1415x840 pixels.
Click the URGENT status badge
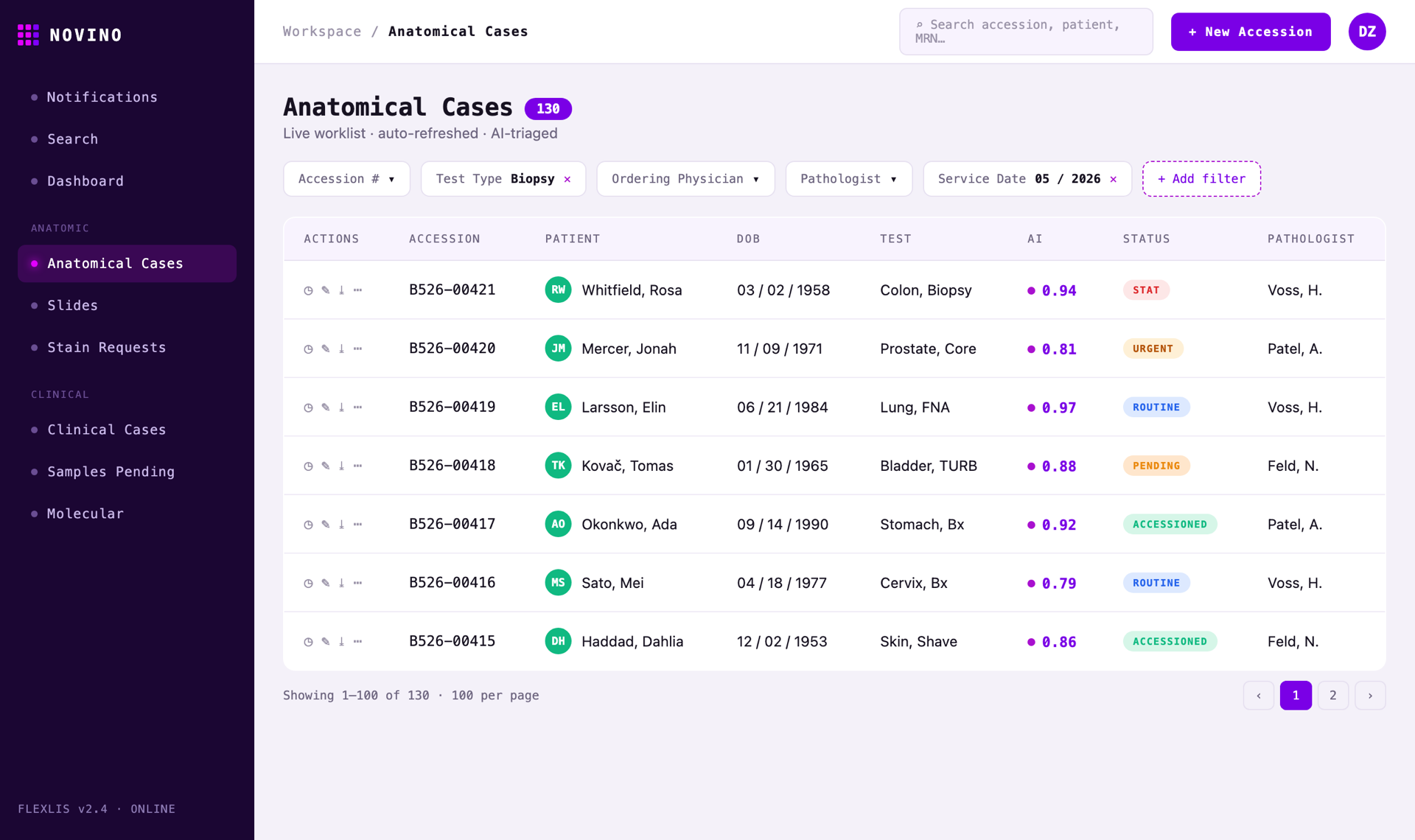pyautogui.click(x=1153, y=349)
